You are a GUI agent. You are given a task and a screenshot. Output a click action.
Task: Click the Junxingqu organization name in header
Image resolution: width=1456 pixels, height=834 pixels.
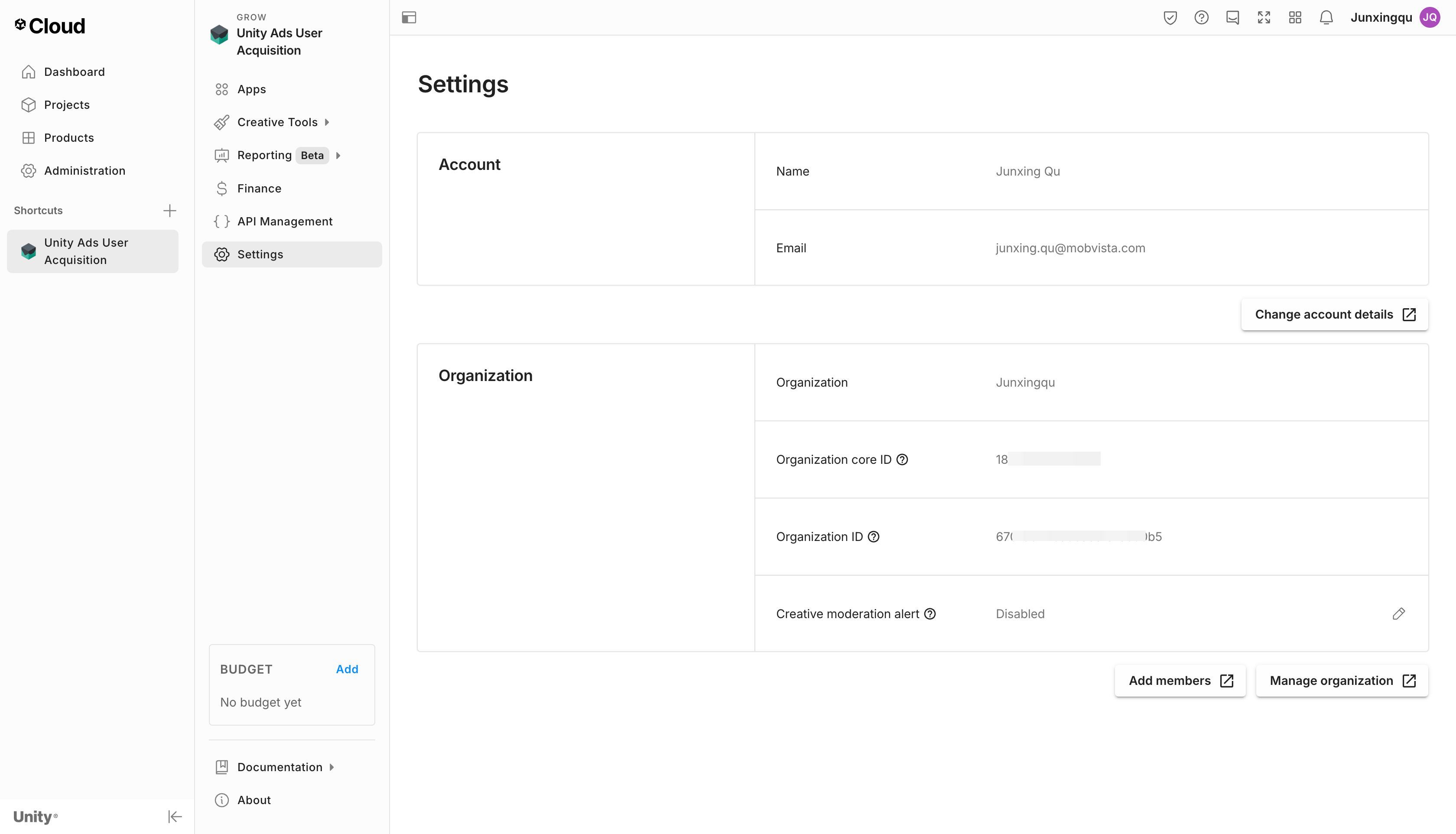pyautogui.click(x=1381, y=18)
